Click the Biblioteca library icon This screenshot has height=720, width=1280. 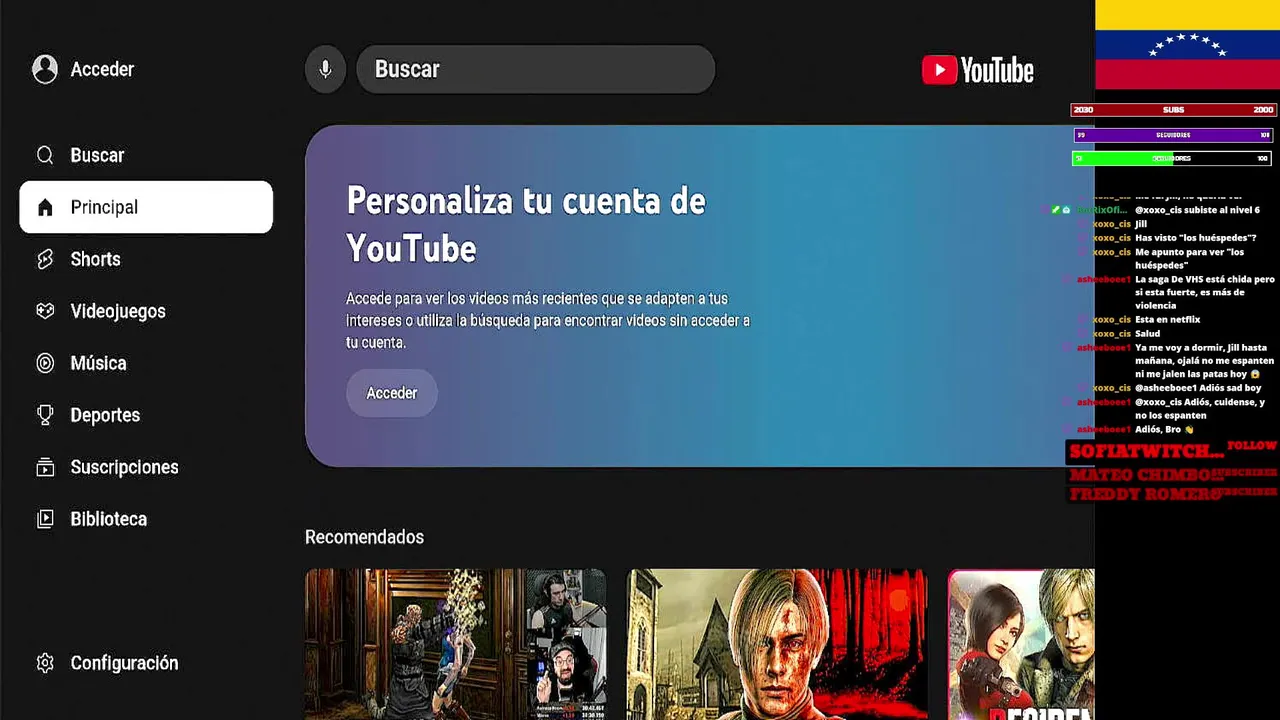click(x=45, y=519)
